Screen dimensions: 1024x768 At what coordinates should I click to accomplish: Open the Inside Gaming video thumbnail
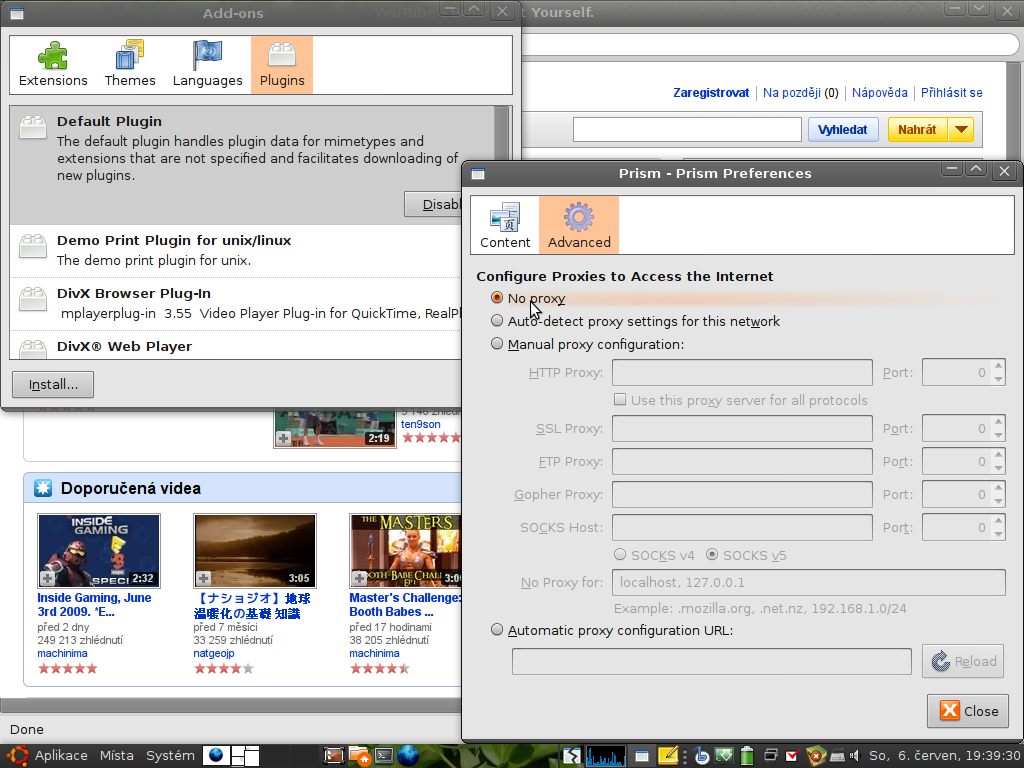(x=99, y=551)
